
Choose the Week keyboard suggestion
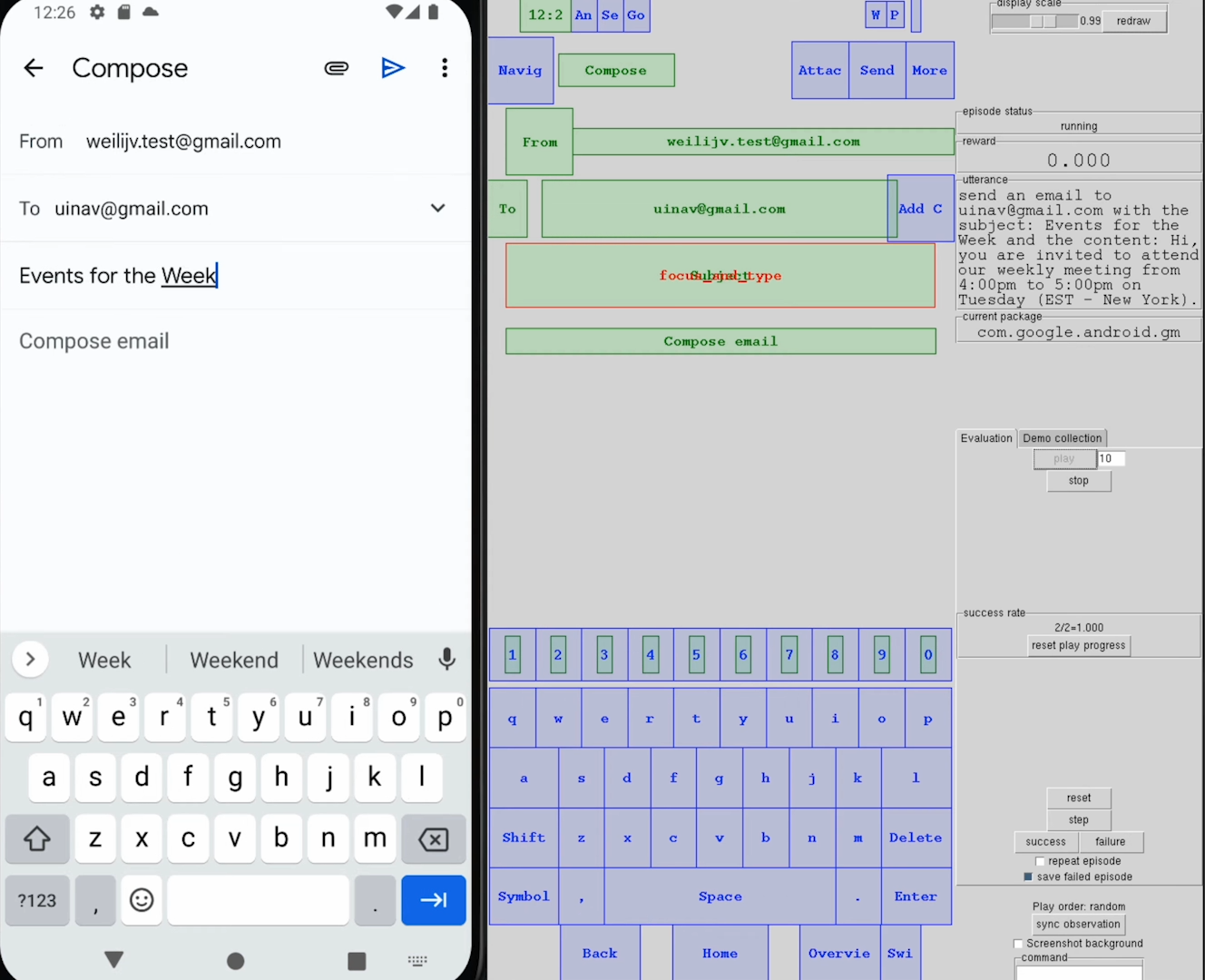point(104,660)
